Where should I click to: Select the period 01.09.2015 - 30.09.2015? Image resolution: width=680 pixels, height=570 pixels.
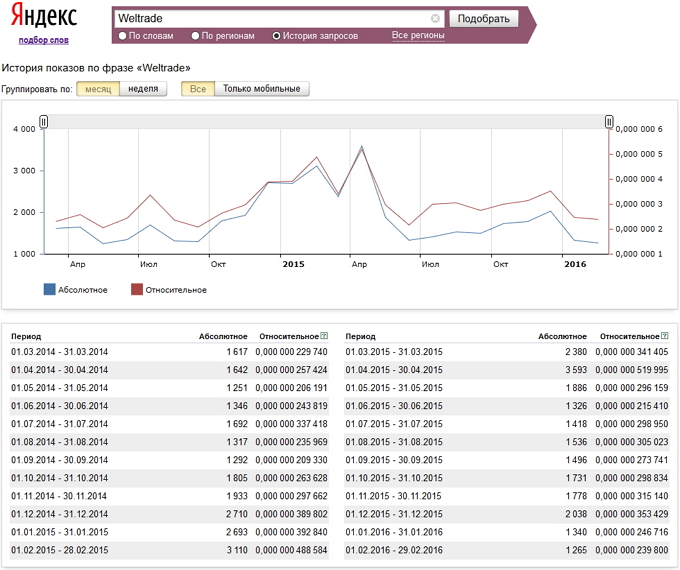coord(394,460)
